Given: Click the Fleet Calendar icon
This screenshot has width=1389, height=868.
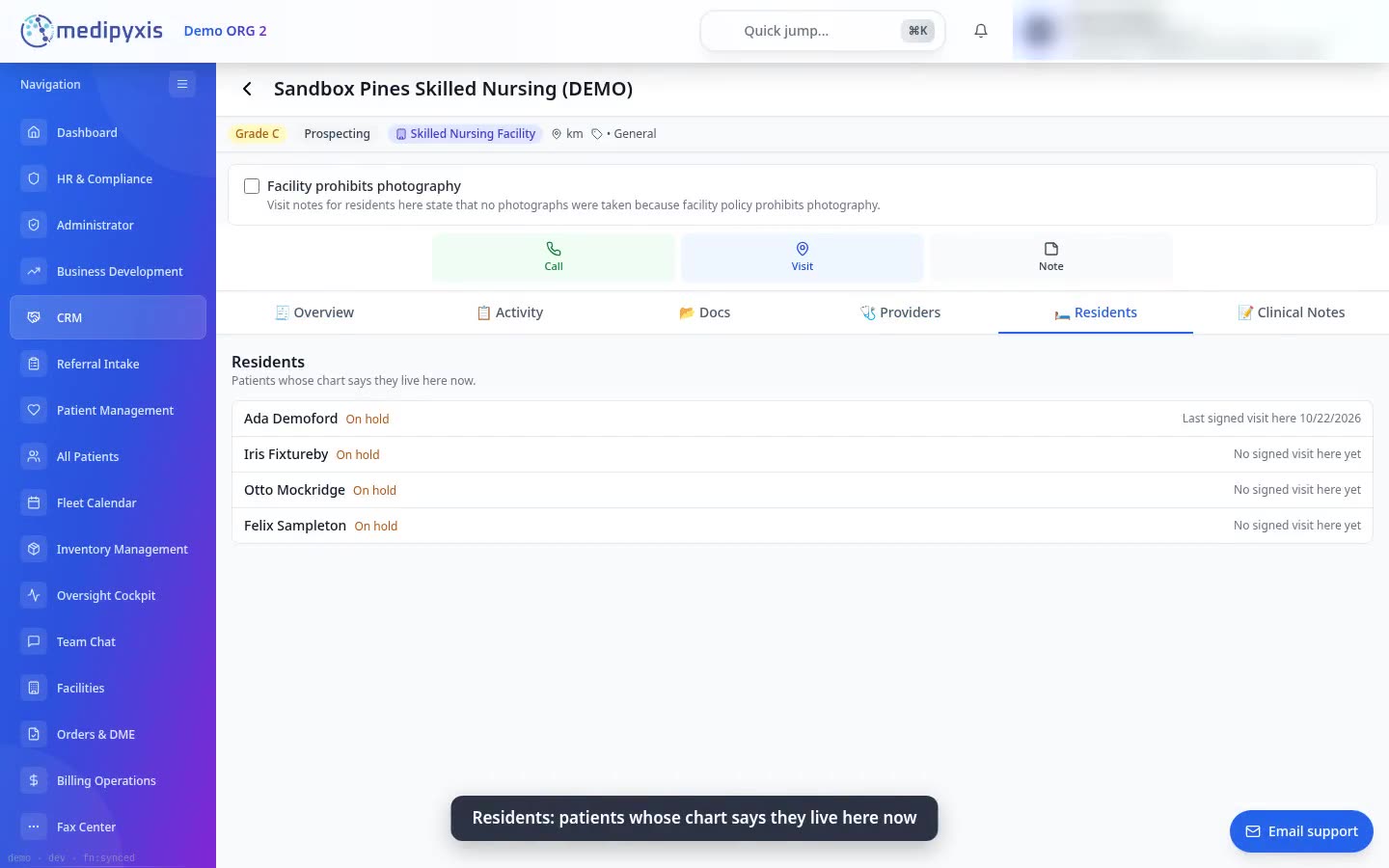Looking at the screenshot, I should (x=34, y=502).
